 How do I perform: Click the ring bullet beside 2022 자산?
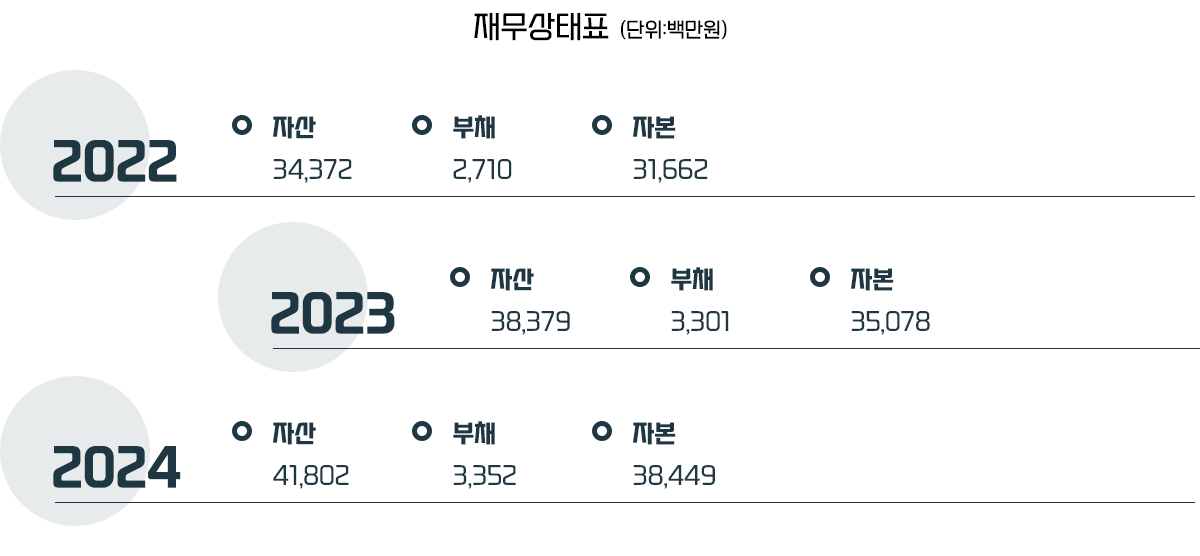(241, 125)
